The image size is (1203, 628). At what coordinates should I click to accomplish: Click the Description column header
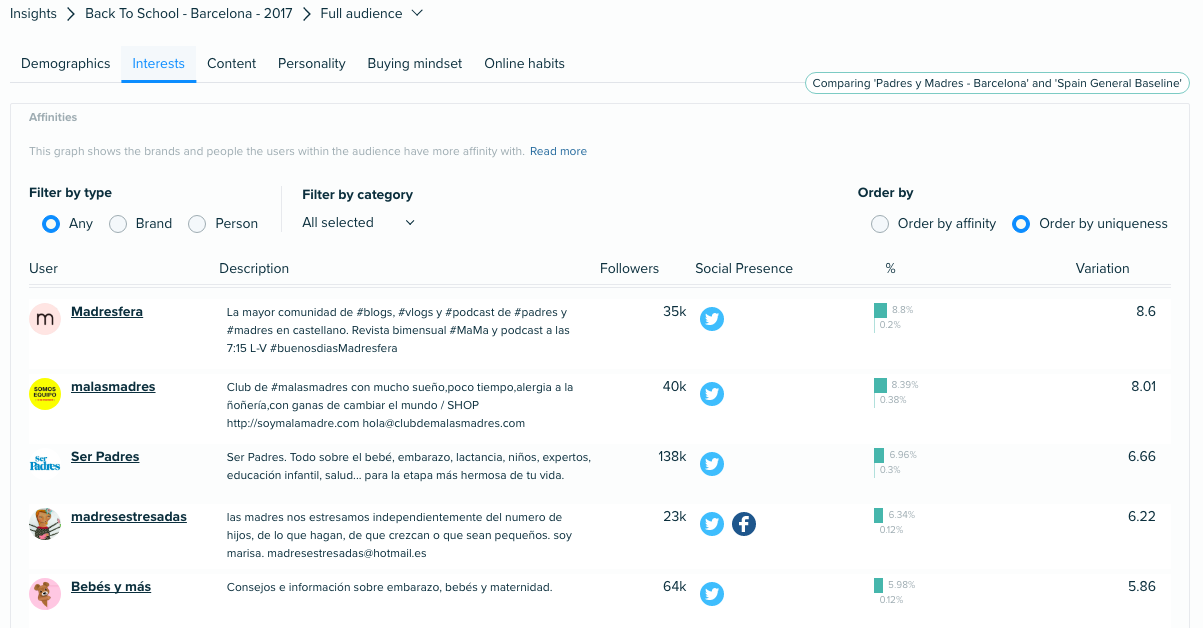coord(254,268)
